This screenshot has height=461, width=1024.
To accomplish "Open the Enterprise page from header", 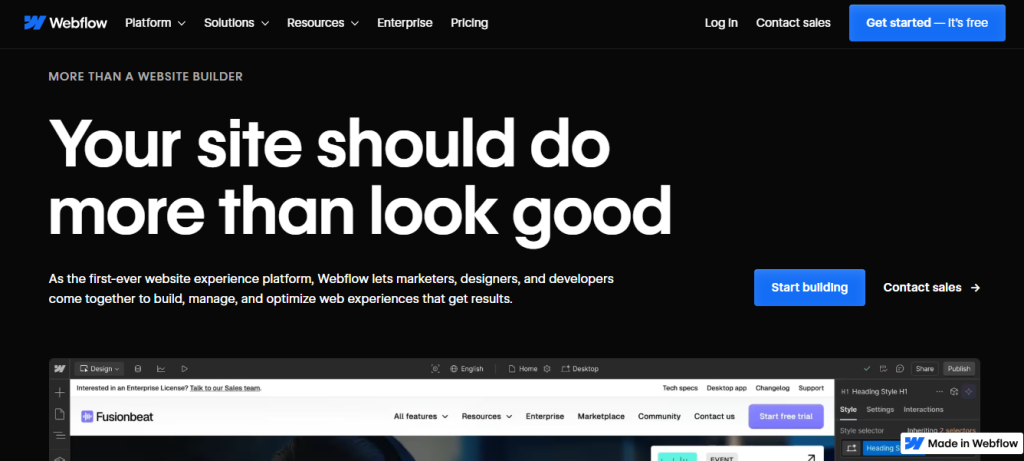I will tap(405, 23).
